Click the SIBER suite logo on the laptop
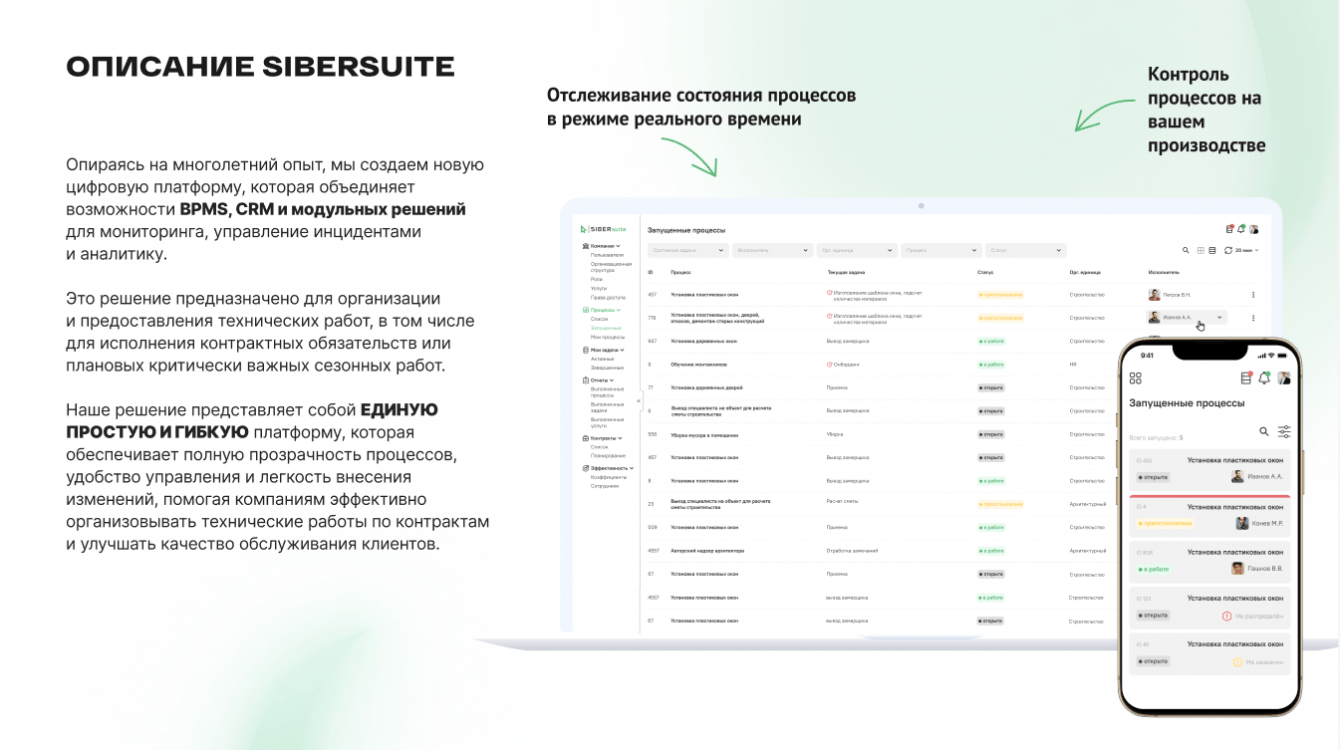This screenshot has height=750, width=1340. 603,229
